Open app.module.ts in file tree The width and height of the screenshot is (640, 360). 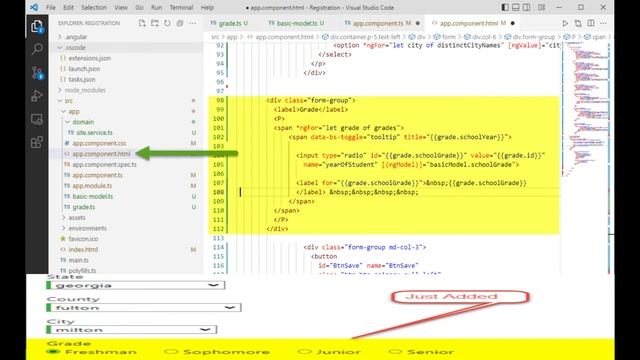point(92,185)
